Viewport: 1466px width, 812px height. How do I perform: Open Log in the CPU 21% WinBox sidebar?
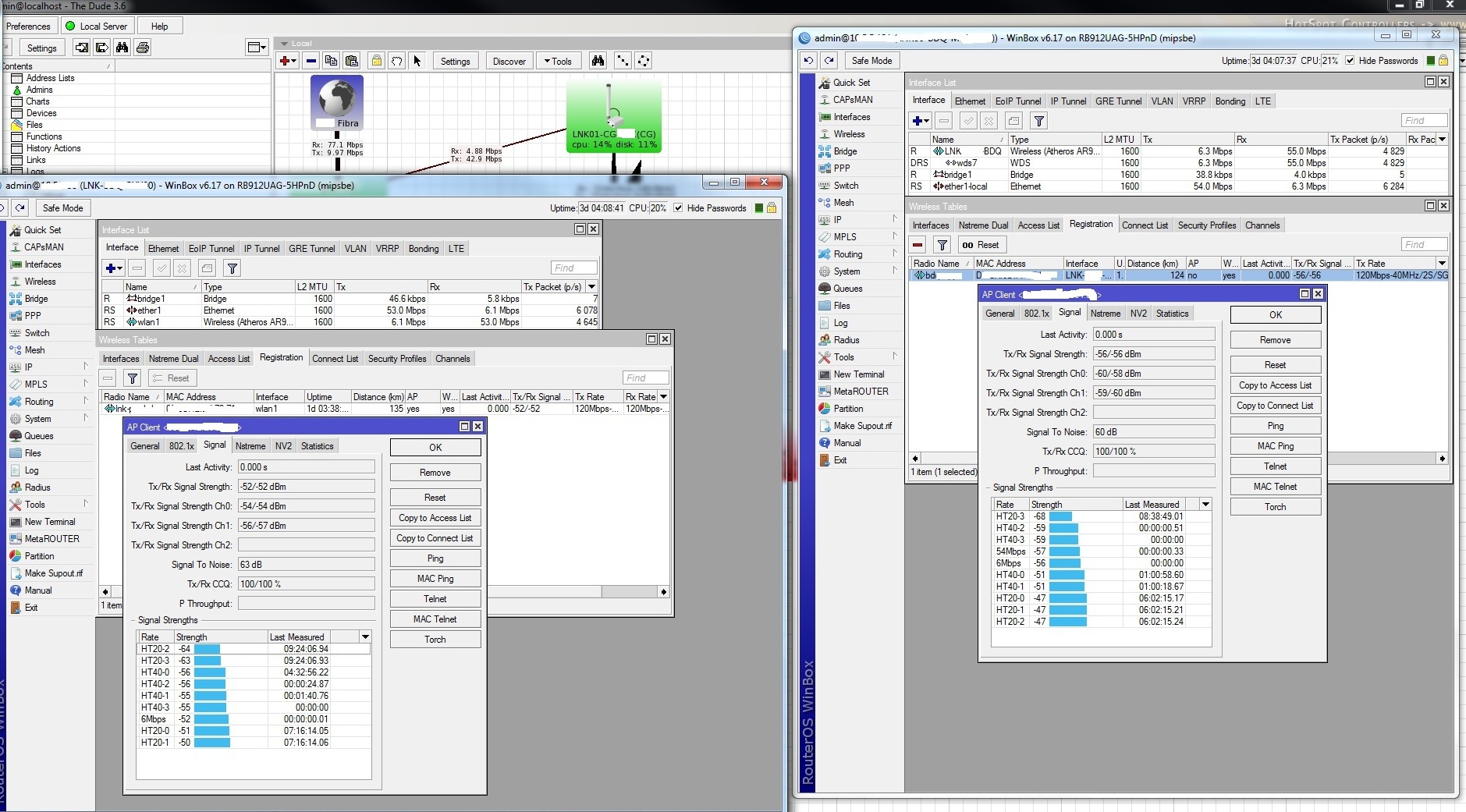click(x=840, y=323)
